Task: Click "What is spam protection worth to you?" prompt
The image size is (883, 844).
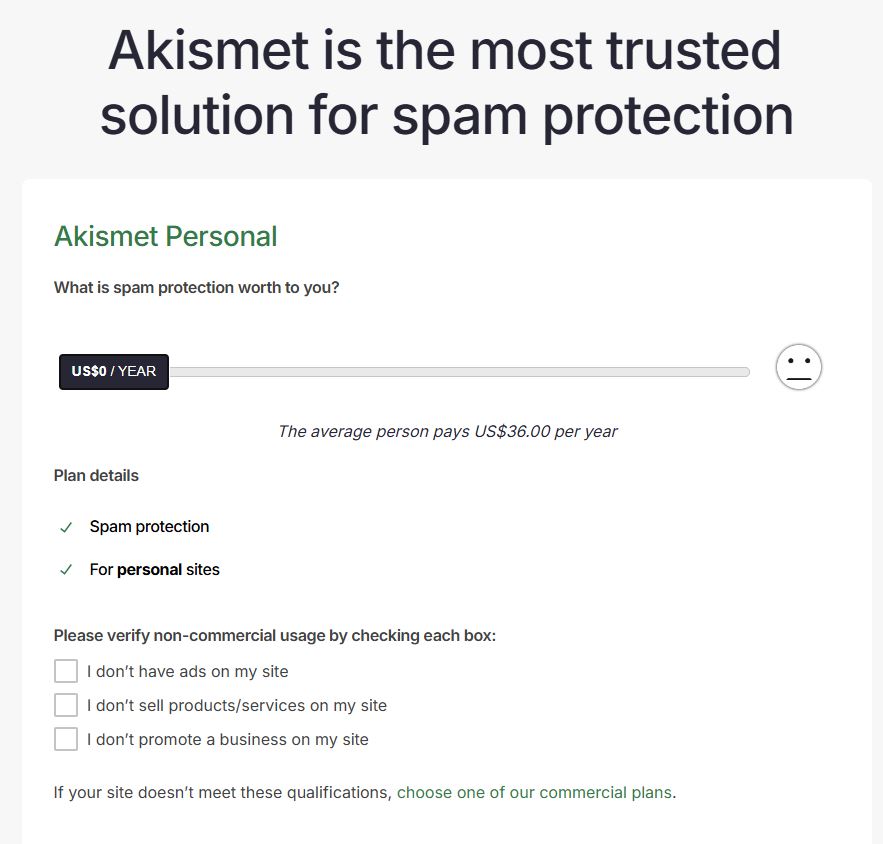Action: click(196, 287)
